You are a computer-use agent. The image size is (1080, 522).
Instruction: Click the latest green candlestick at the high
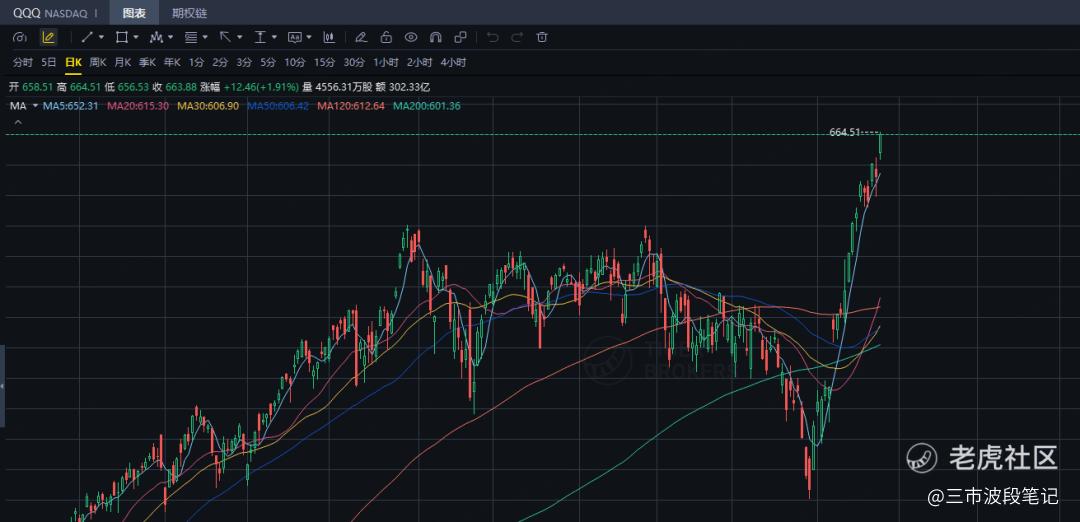click(x=880, y=146)
